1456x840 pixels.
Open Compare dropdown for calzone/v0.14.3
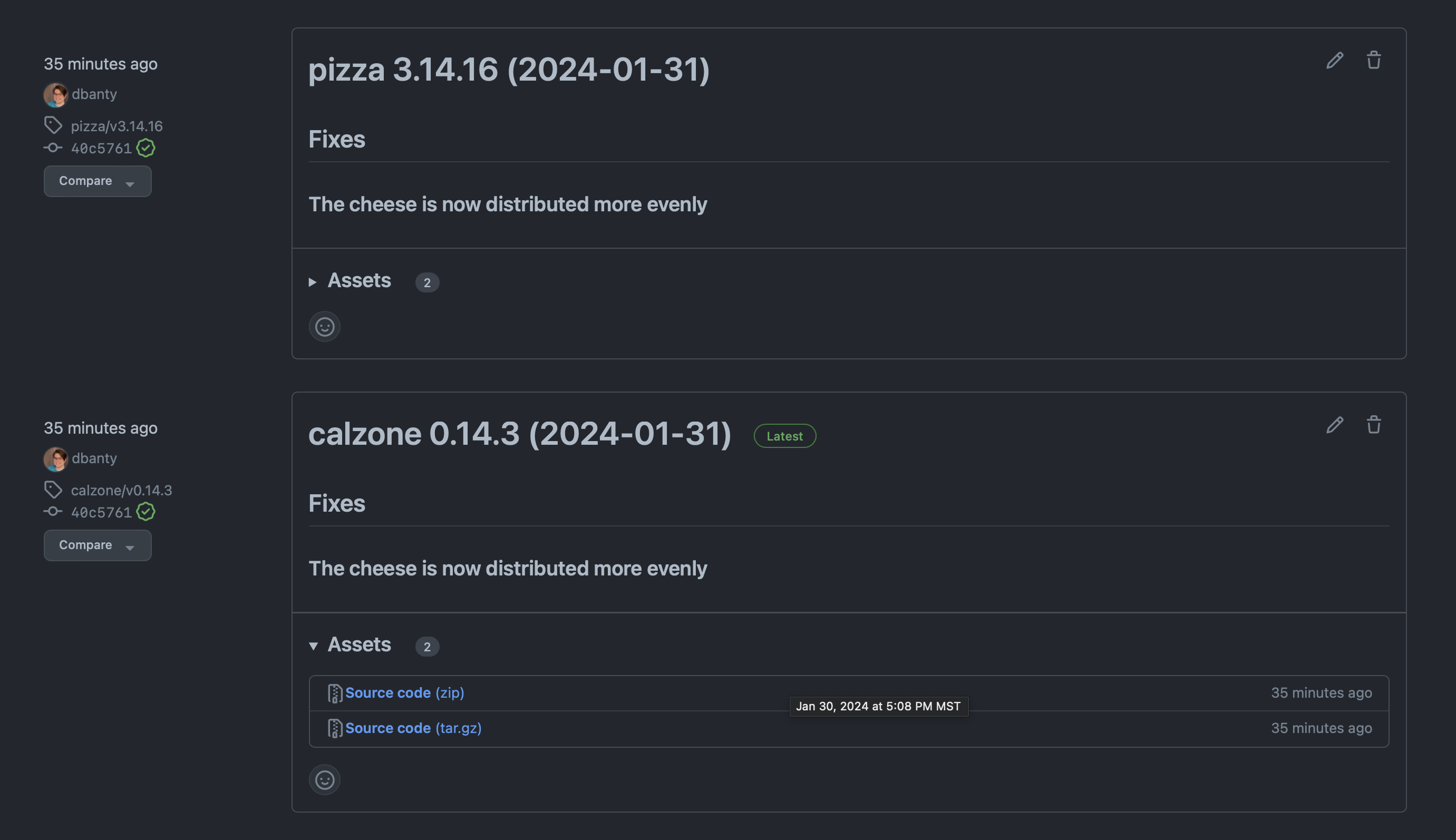(97, 545)
